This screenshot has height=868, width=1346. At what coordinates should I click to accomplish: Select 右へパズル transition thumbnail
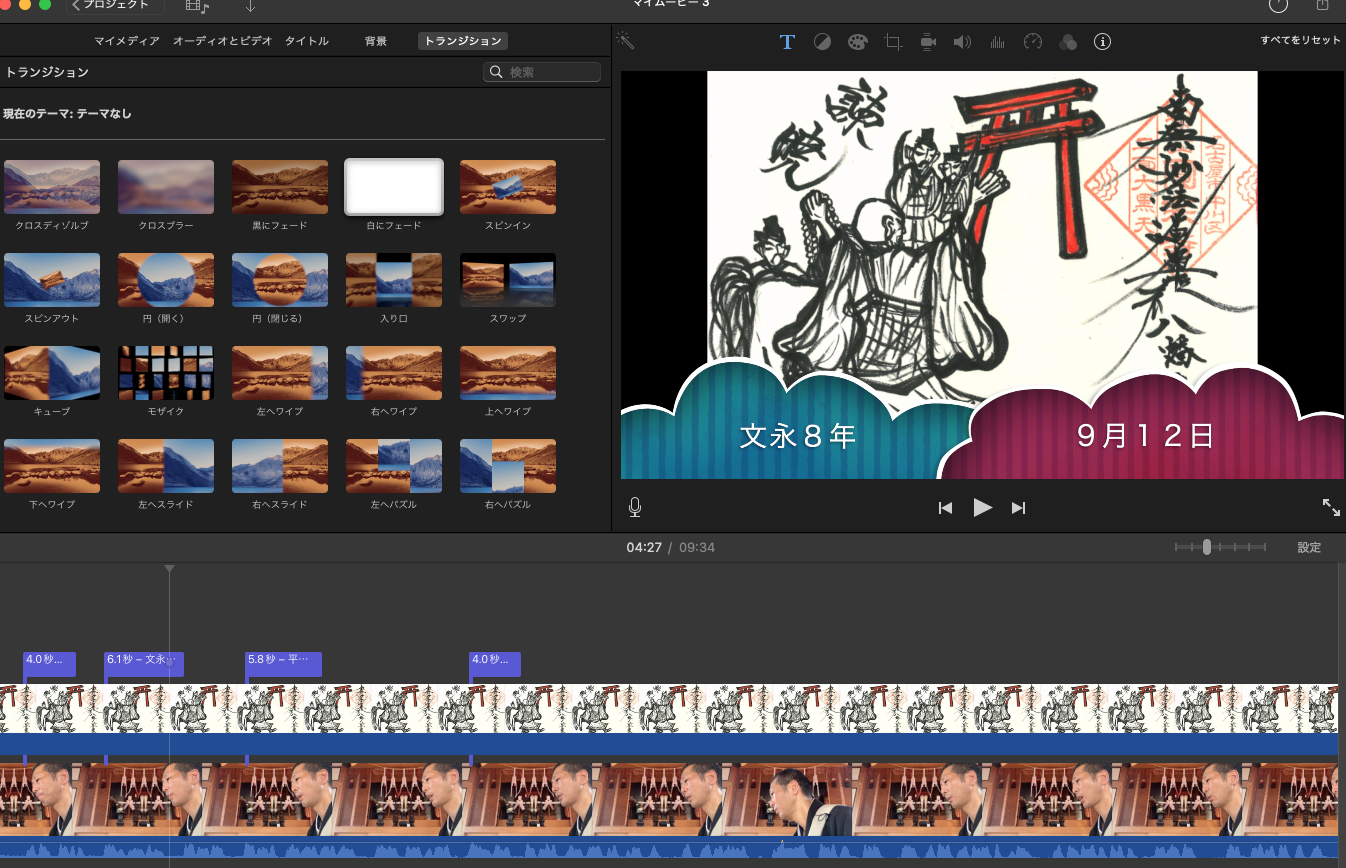coord(508,466)
